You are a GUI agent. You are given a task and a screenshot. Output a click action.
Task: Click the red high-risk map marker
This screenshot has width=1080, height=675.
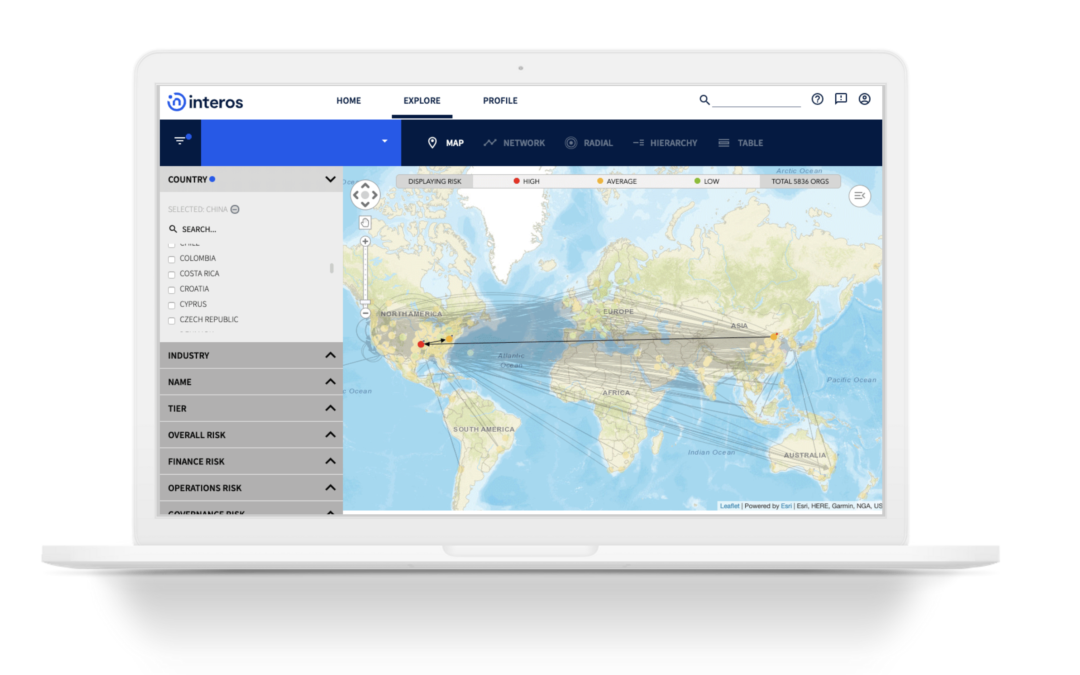click(421, 344)
